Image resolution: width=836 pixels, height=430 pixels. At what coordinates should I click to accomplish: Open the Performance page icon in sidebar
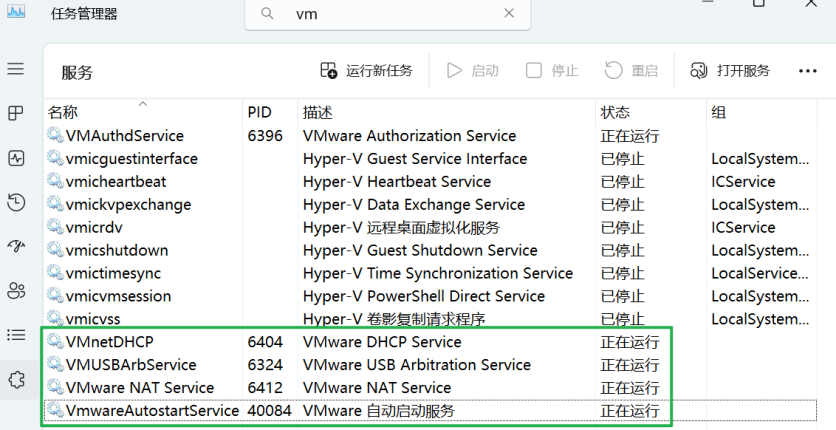pos(15,158)
